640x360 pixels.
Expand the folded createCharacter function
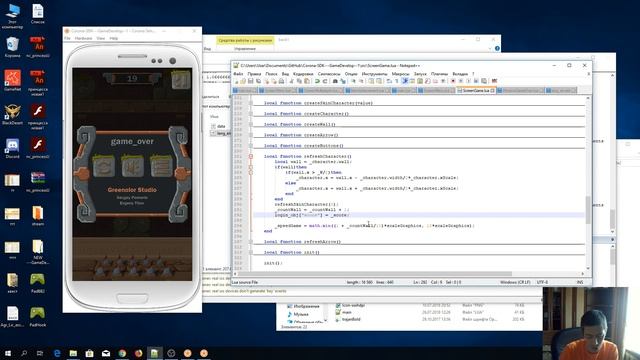[251, 113]
